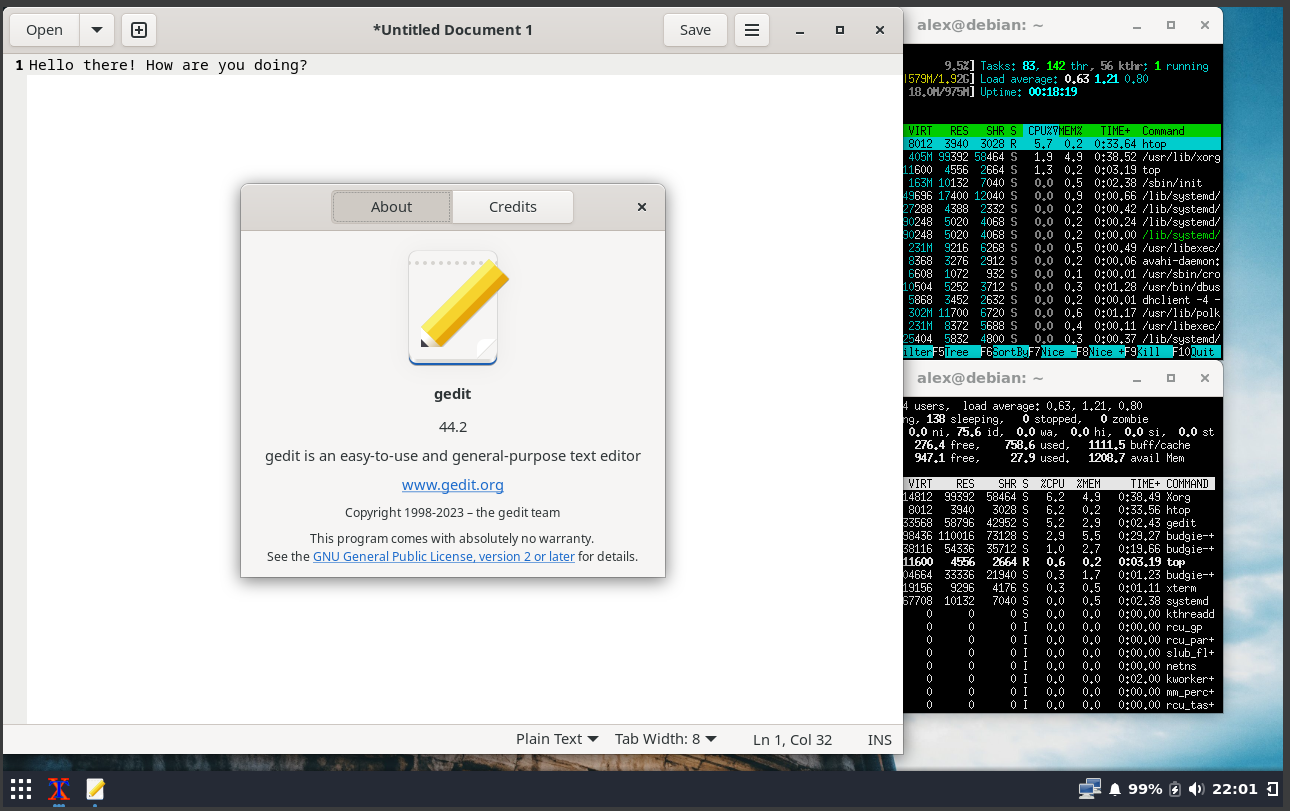1290x811 pixels.
Task: Visit the www.gedit.org link
Action: click(452, 484)
